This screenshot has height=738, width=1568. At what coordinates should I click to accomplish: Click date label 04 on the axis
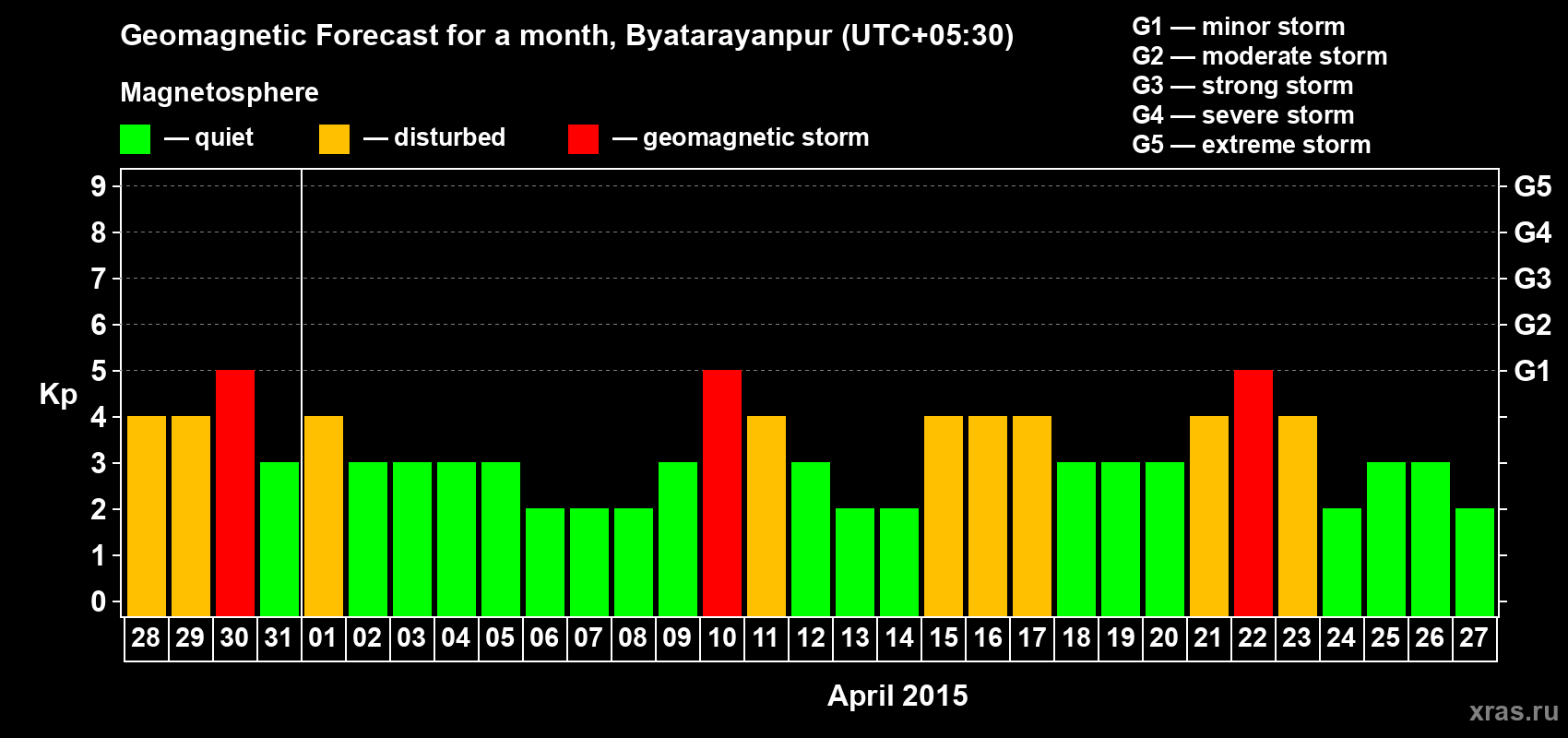456,638
